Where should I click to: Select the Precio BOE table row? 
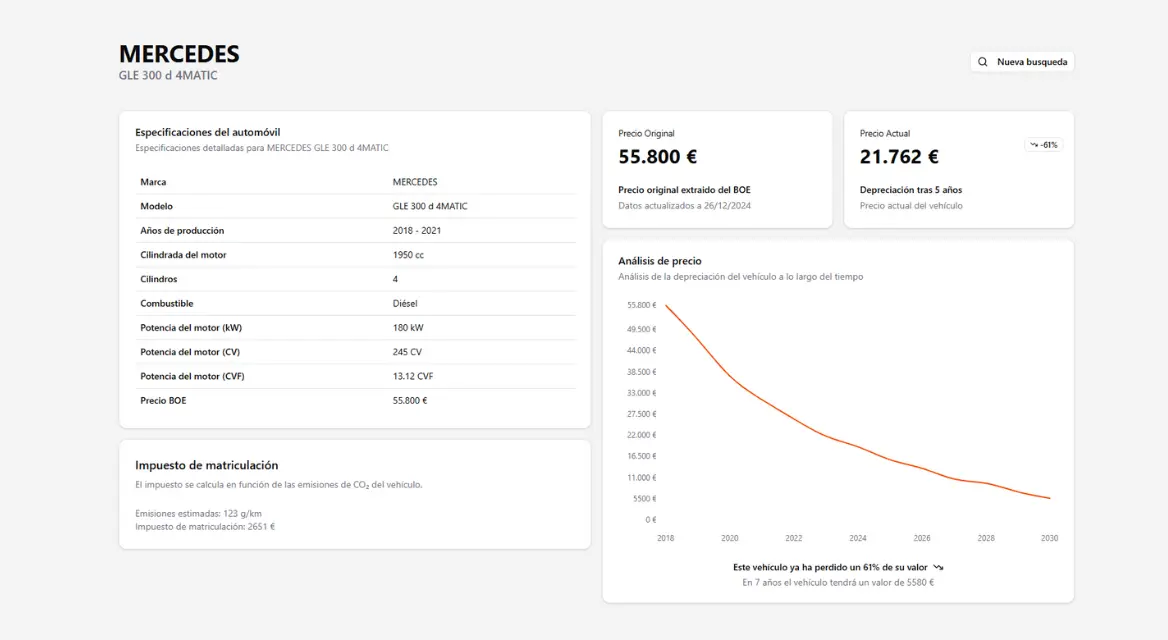point(355,400)
